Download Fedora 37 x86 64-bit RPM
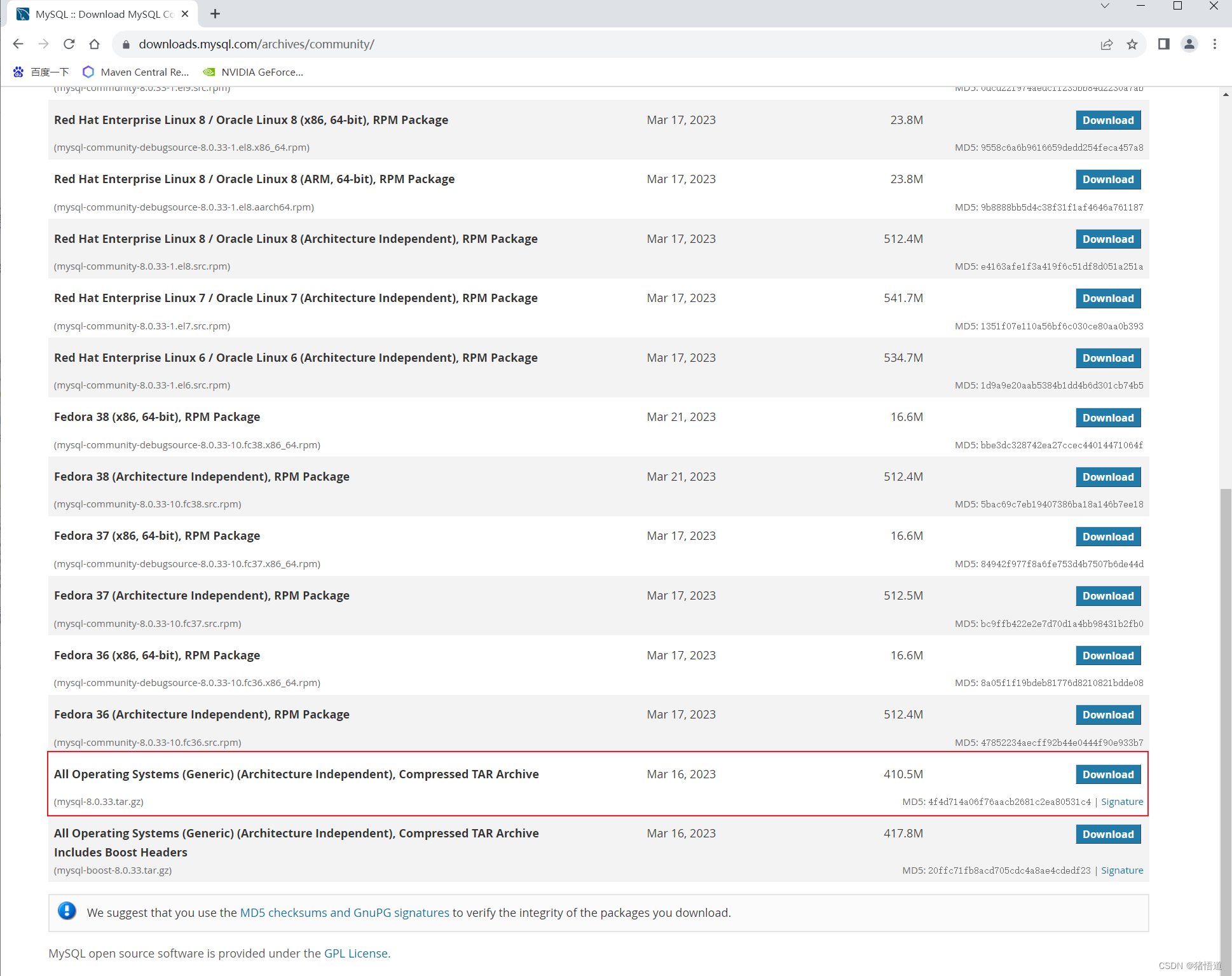The image size is (1232, 976). 1108,537
